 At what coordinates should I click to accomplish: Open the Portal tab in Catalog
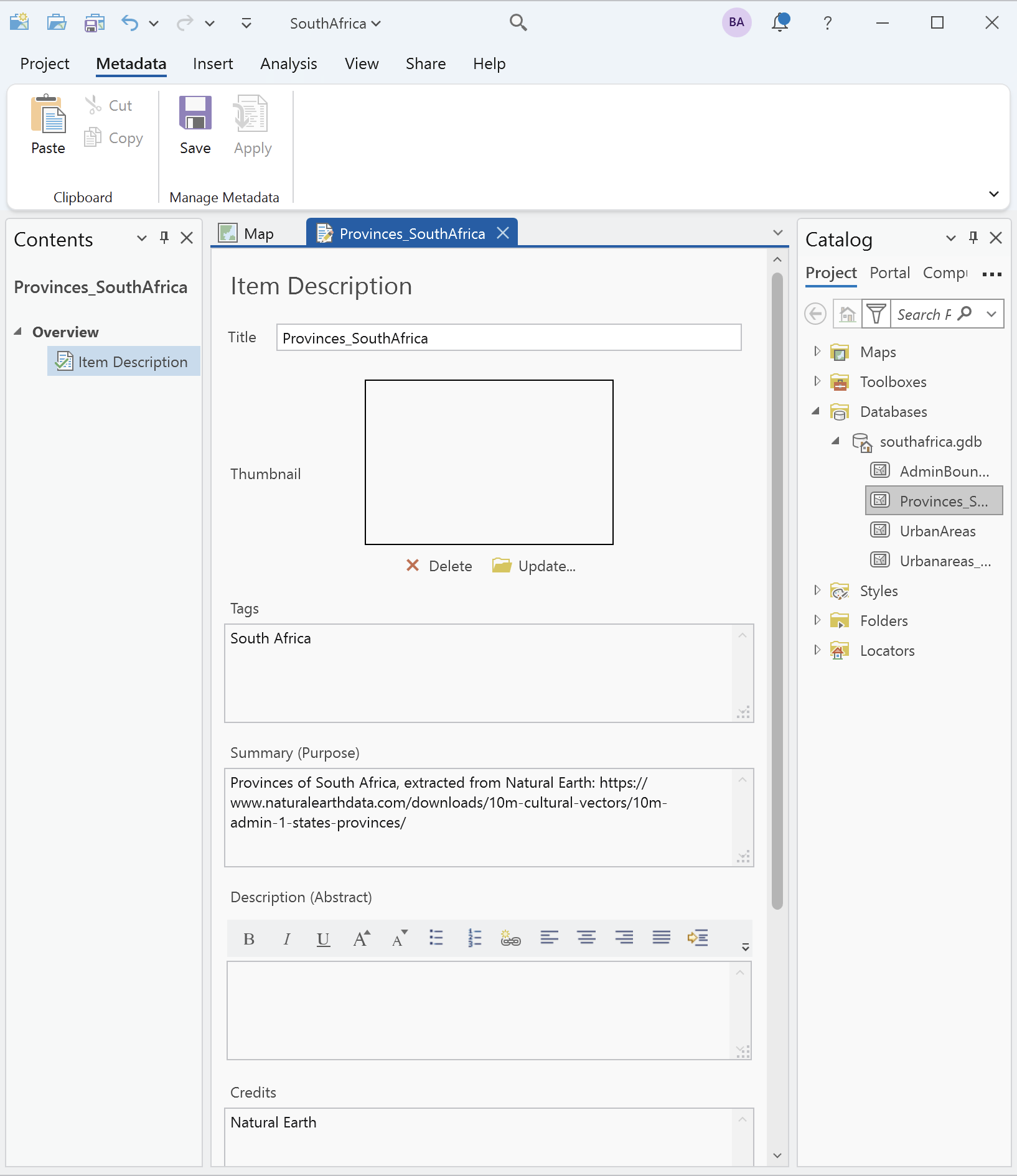point(889,273)
